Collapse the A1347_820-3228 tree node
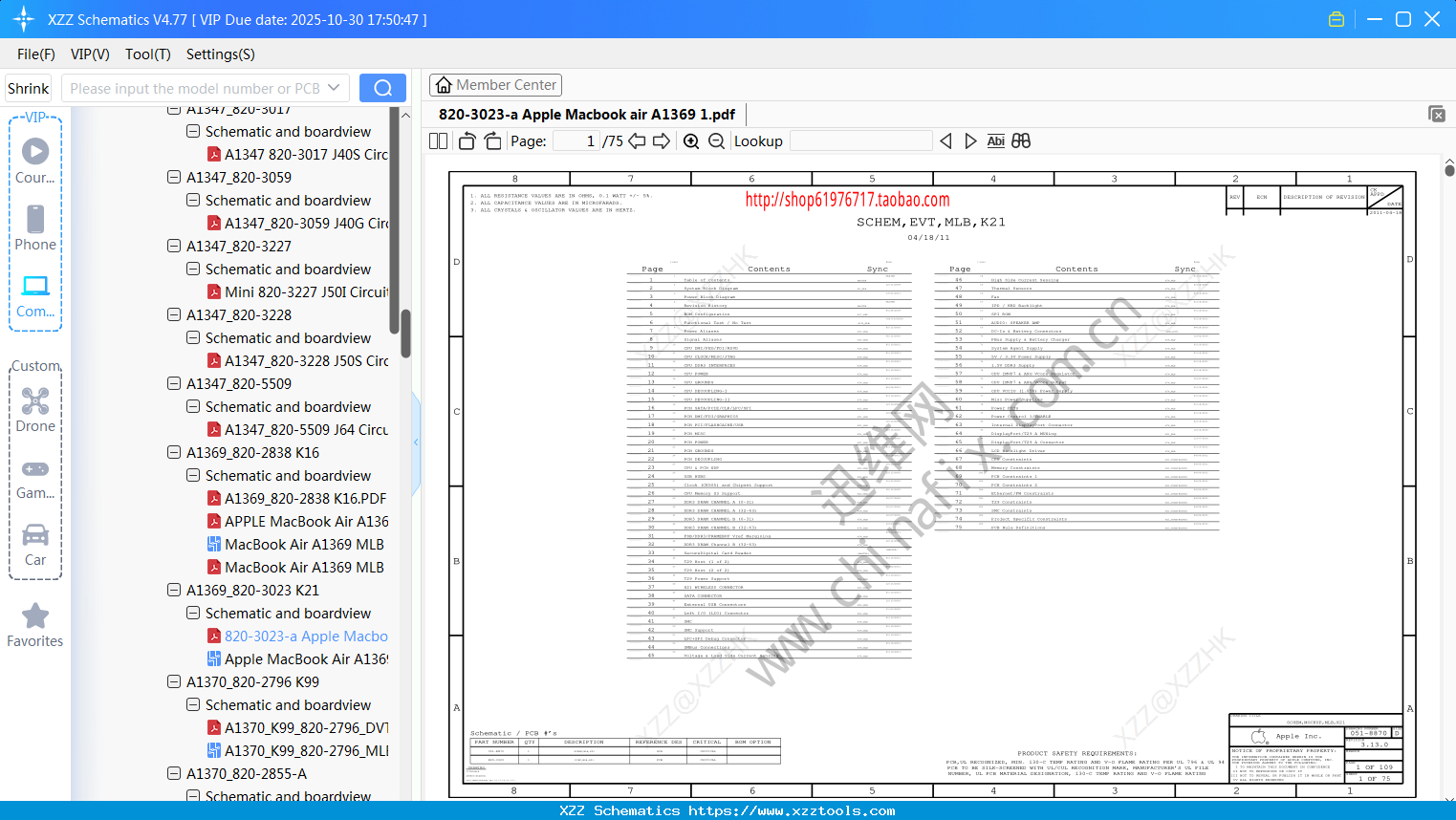Screen dimensions: 1456x820 [x=174, y=314]
